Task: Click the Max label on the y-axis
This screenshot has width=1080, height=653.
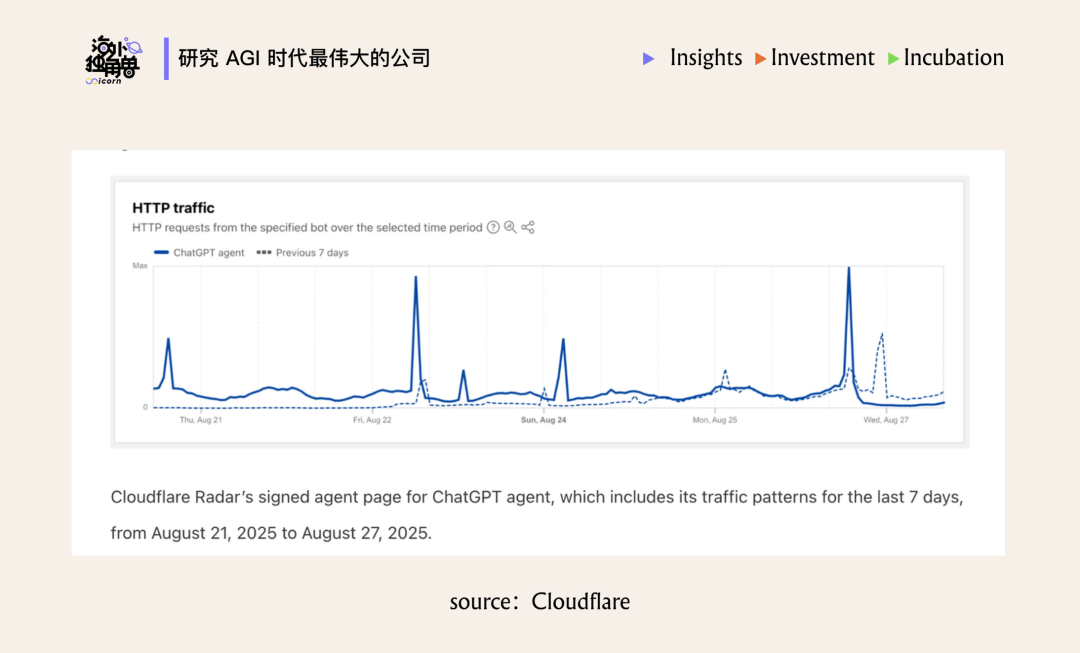Action: (x=140, y=266)
